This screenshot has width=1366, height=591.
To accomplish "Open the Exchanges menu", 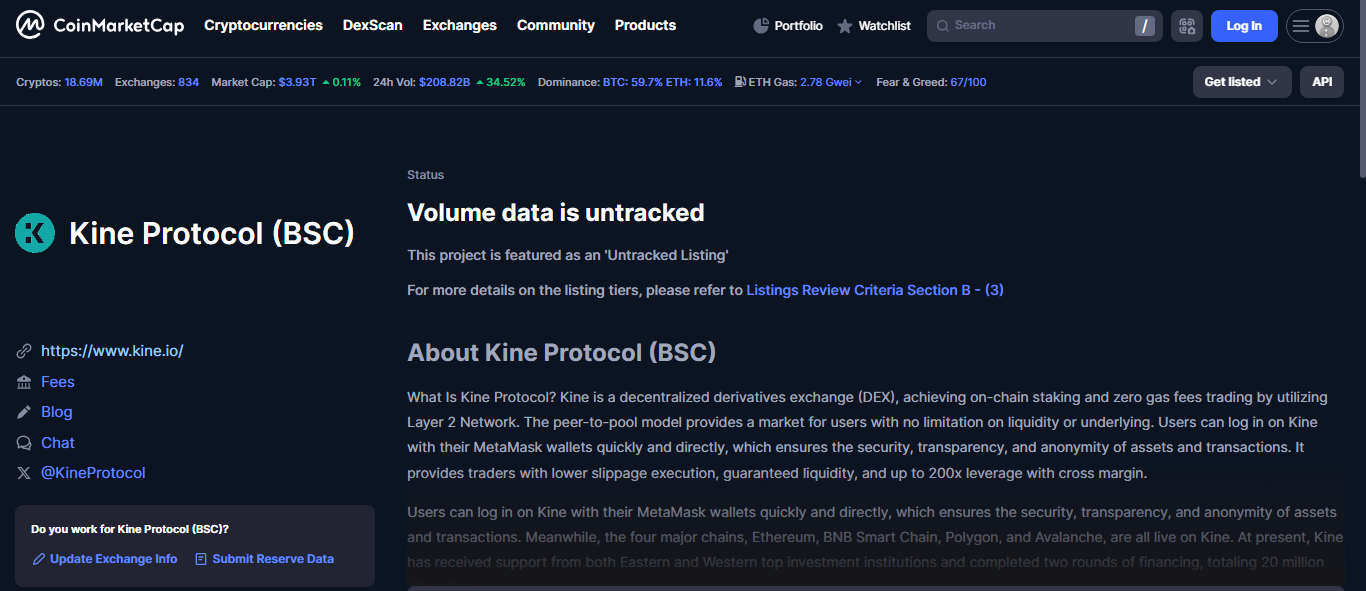I will [x=460, y=25].
